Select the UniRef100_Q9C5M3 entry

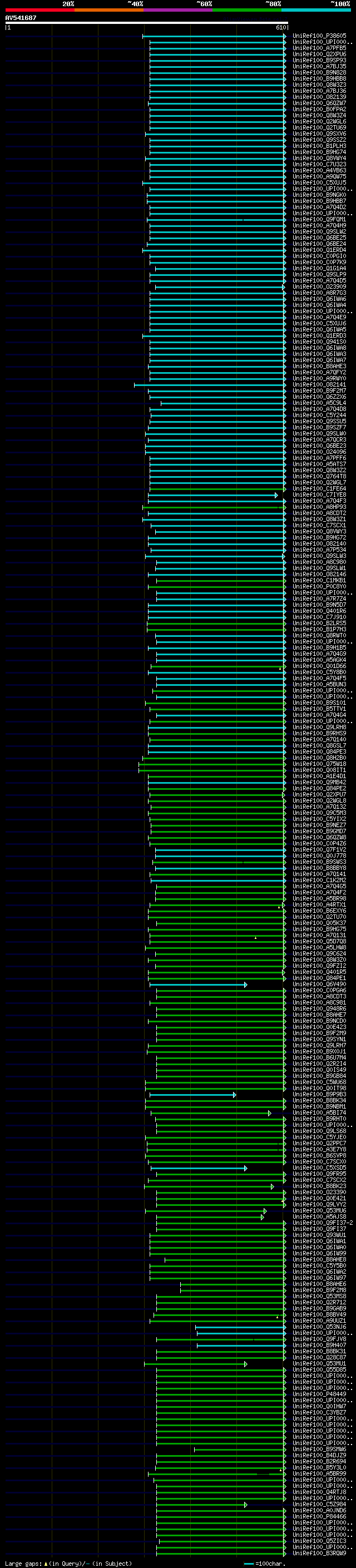(319, 813)
